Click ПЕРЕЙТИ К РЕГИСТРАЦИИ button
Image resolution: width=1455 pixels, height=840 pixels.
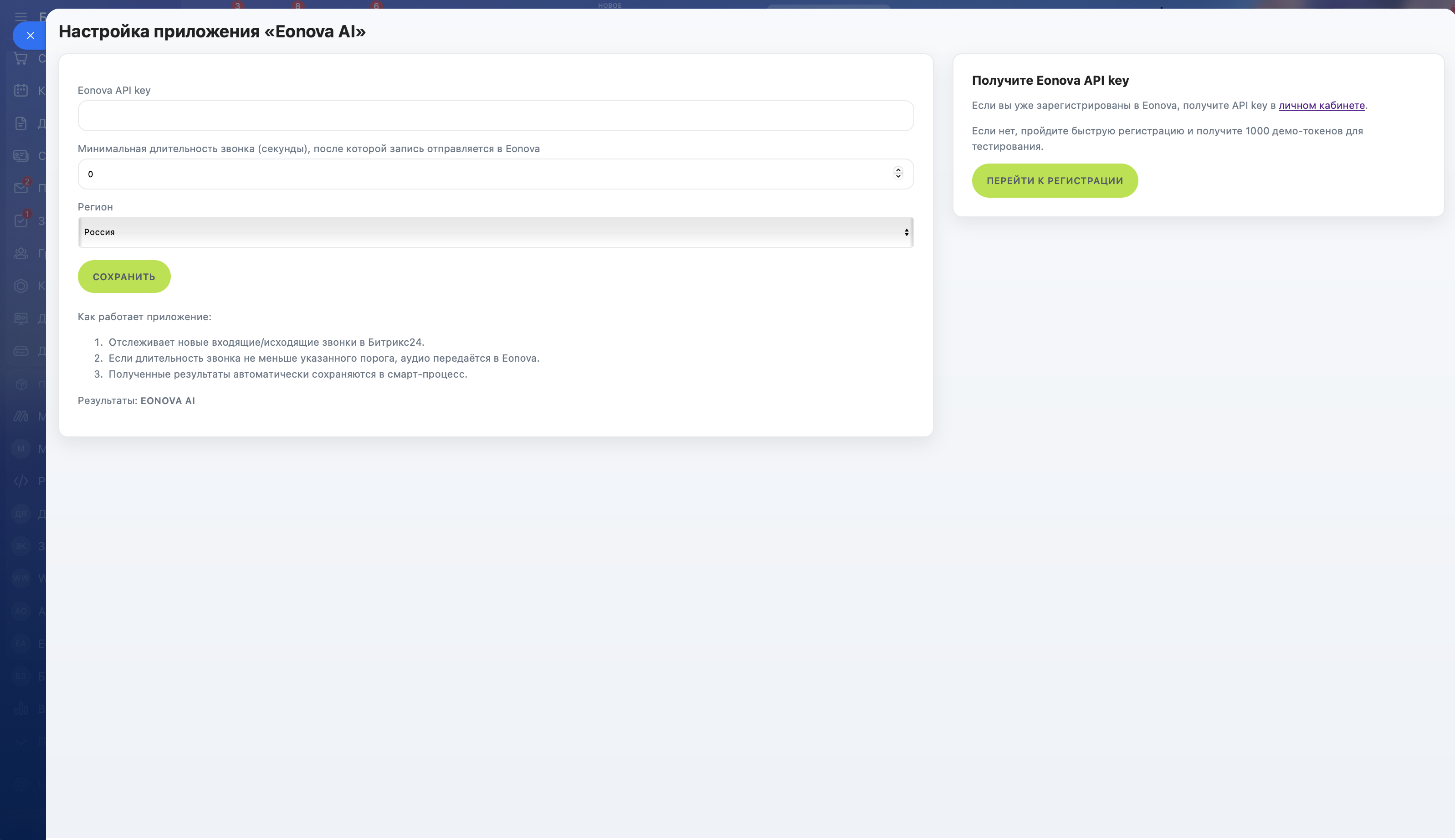pyautogui.click(x=1055, y=181)
